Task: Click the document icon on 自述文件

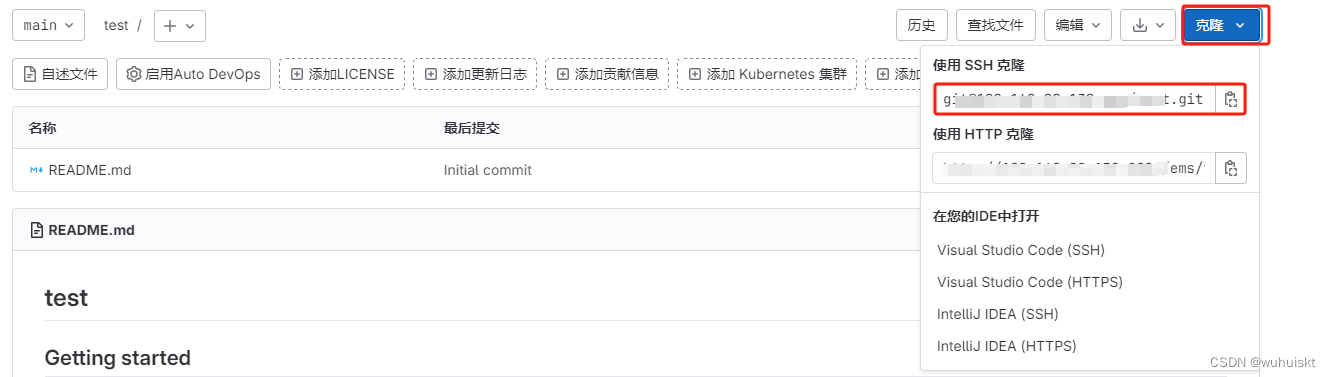Action: (30, 74)
